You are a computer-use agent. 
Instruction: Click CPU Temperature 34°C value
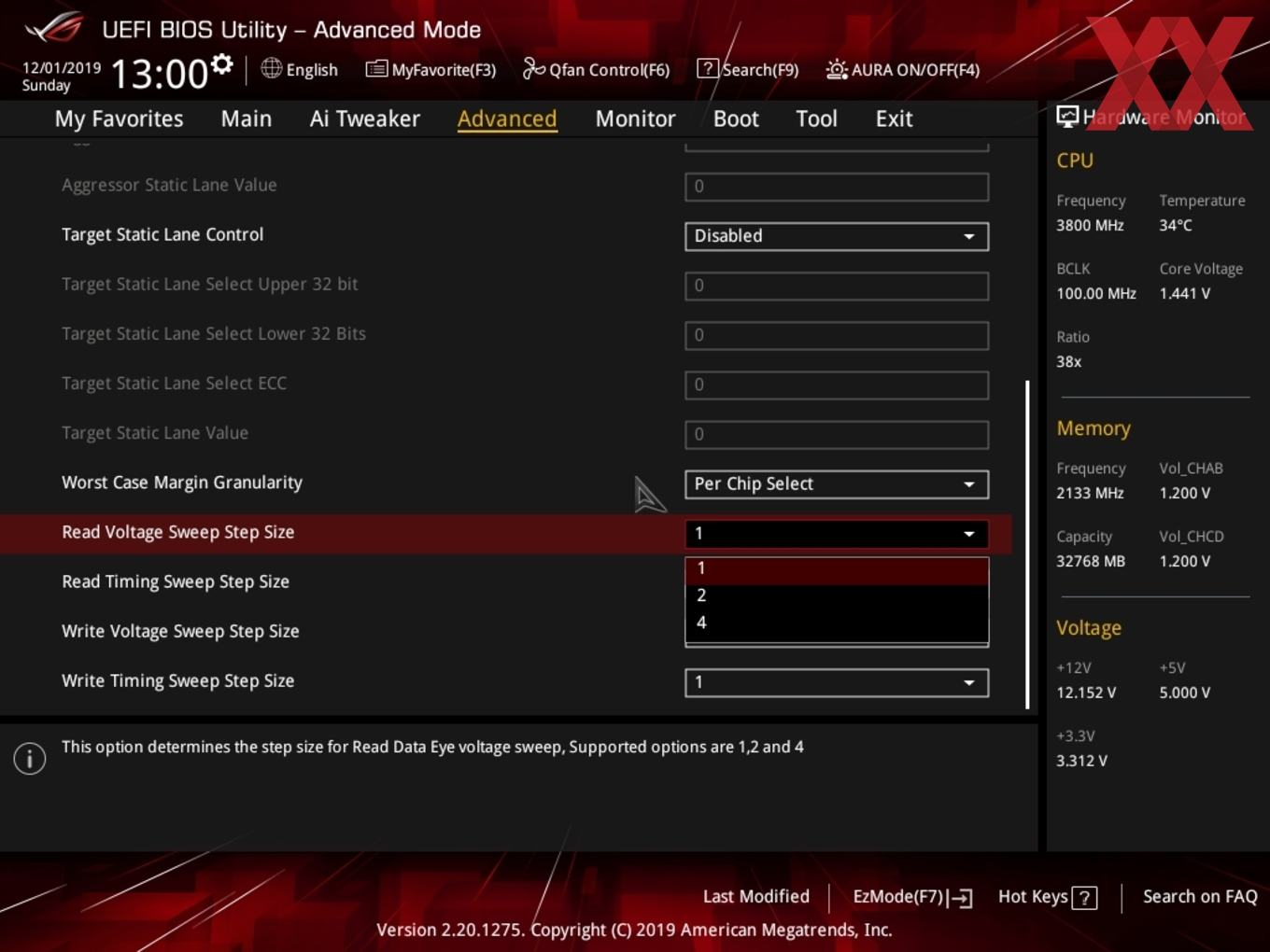click(x=1176, y=225)
